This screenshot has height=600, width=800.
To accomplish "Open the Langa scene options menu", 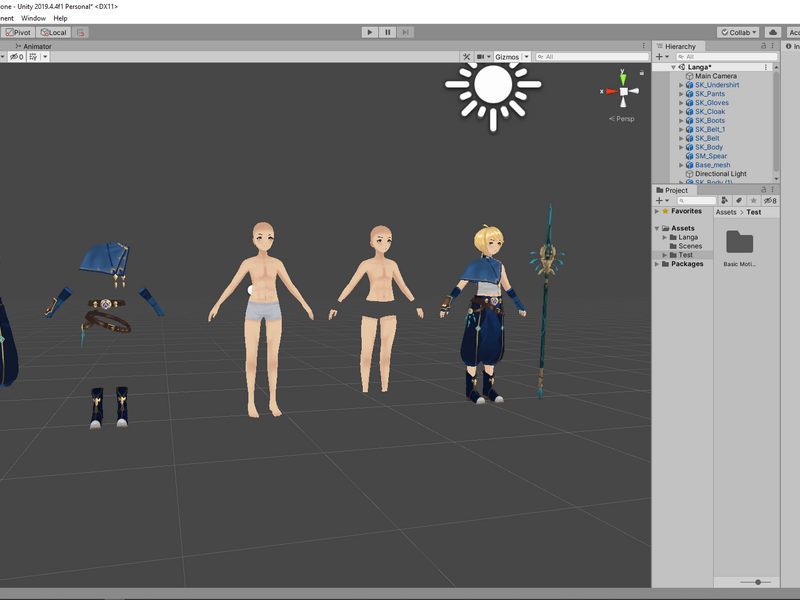I will coord(766,67).
